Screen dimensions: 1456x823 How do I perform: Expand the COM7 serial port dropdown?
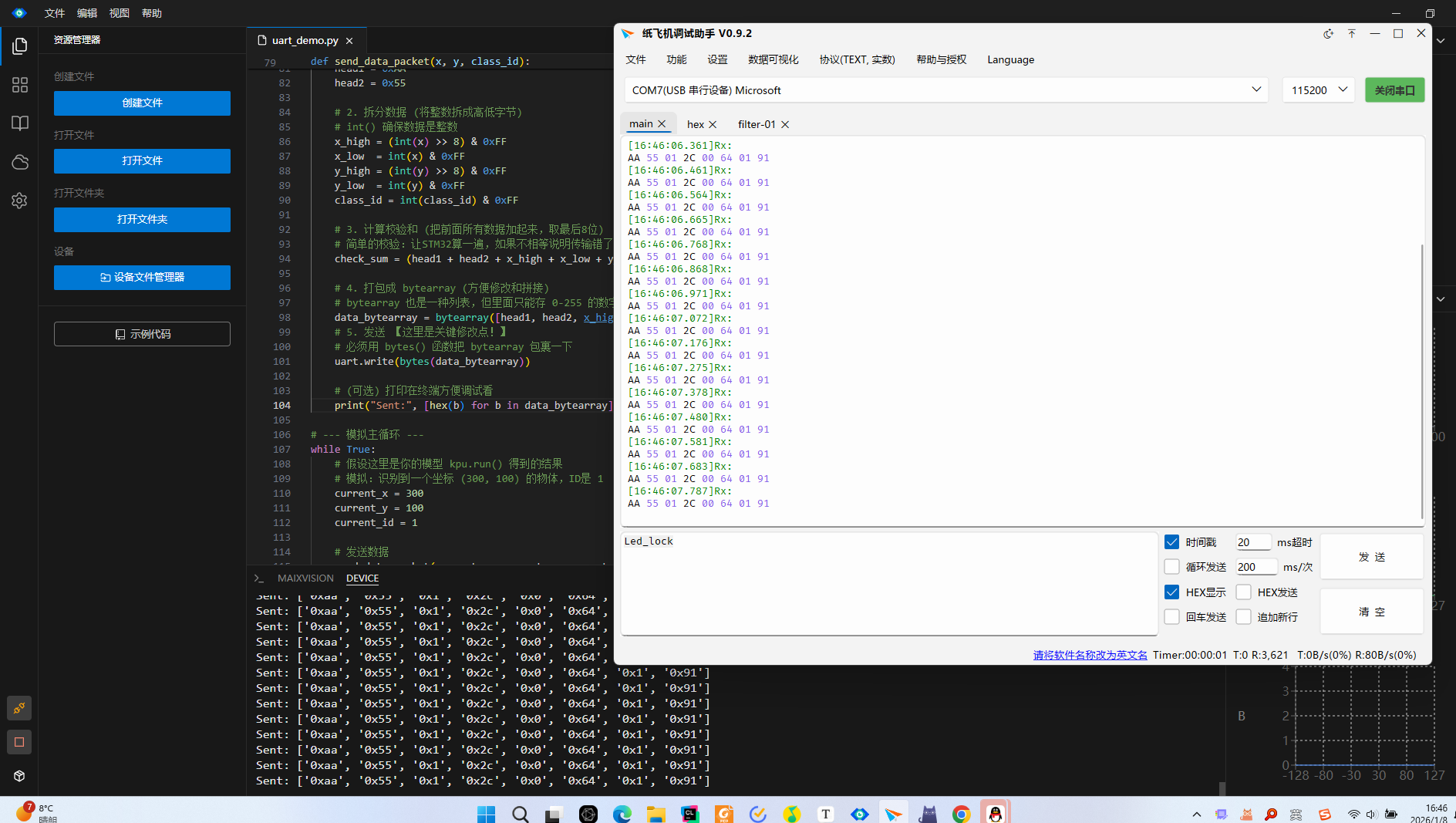pos(946,90)
